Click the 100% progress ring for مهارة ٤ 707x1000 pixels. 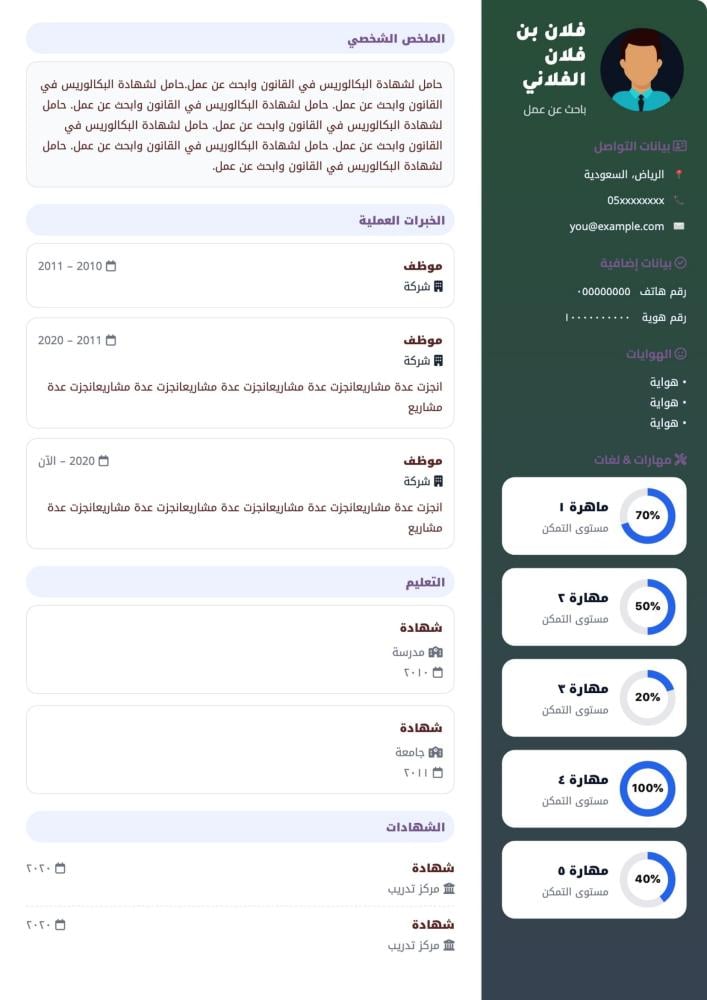point(647,788)
